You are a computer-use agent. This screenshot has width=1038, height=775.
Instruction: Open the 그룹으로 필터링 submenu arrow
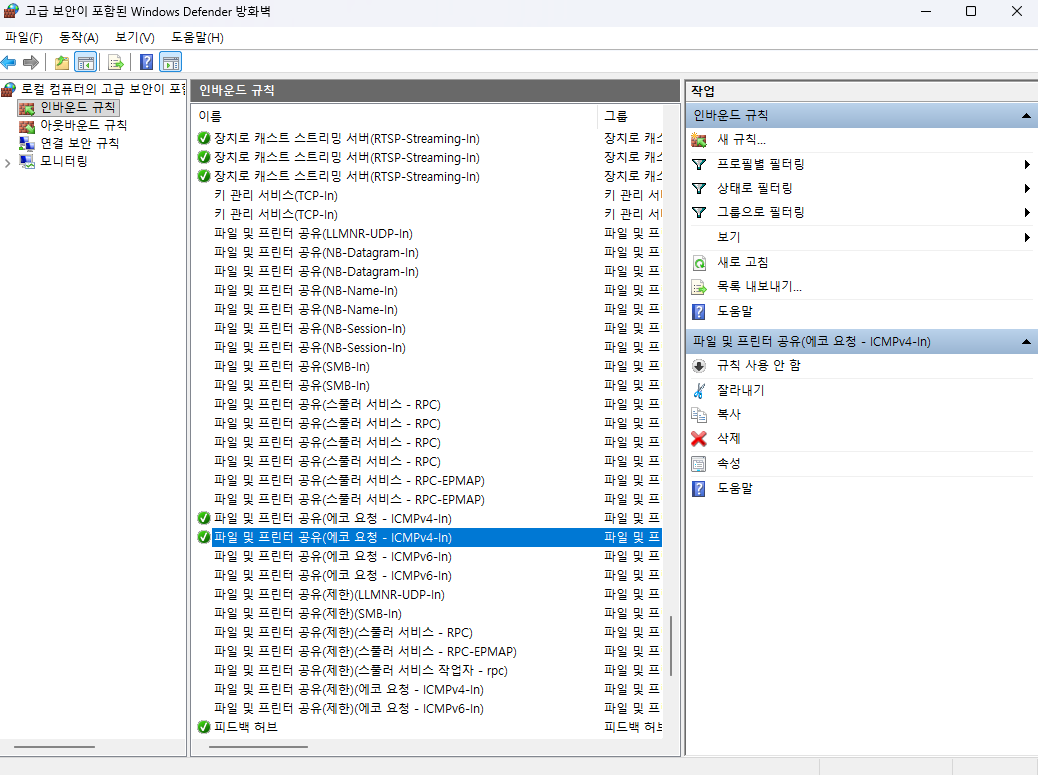coord(1027,212)
